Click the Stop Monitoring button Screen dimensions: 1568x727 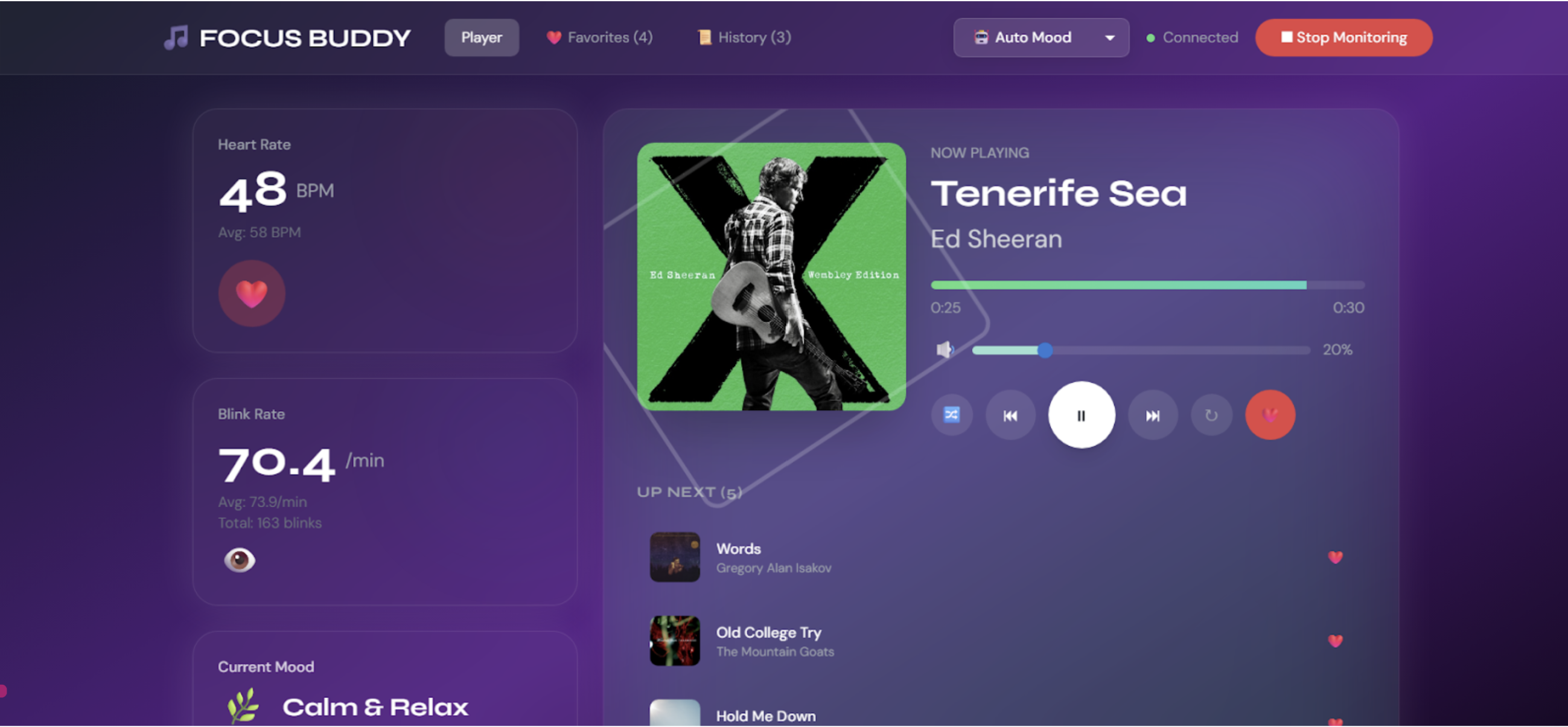point(1343,38)
